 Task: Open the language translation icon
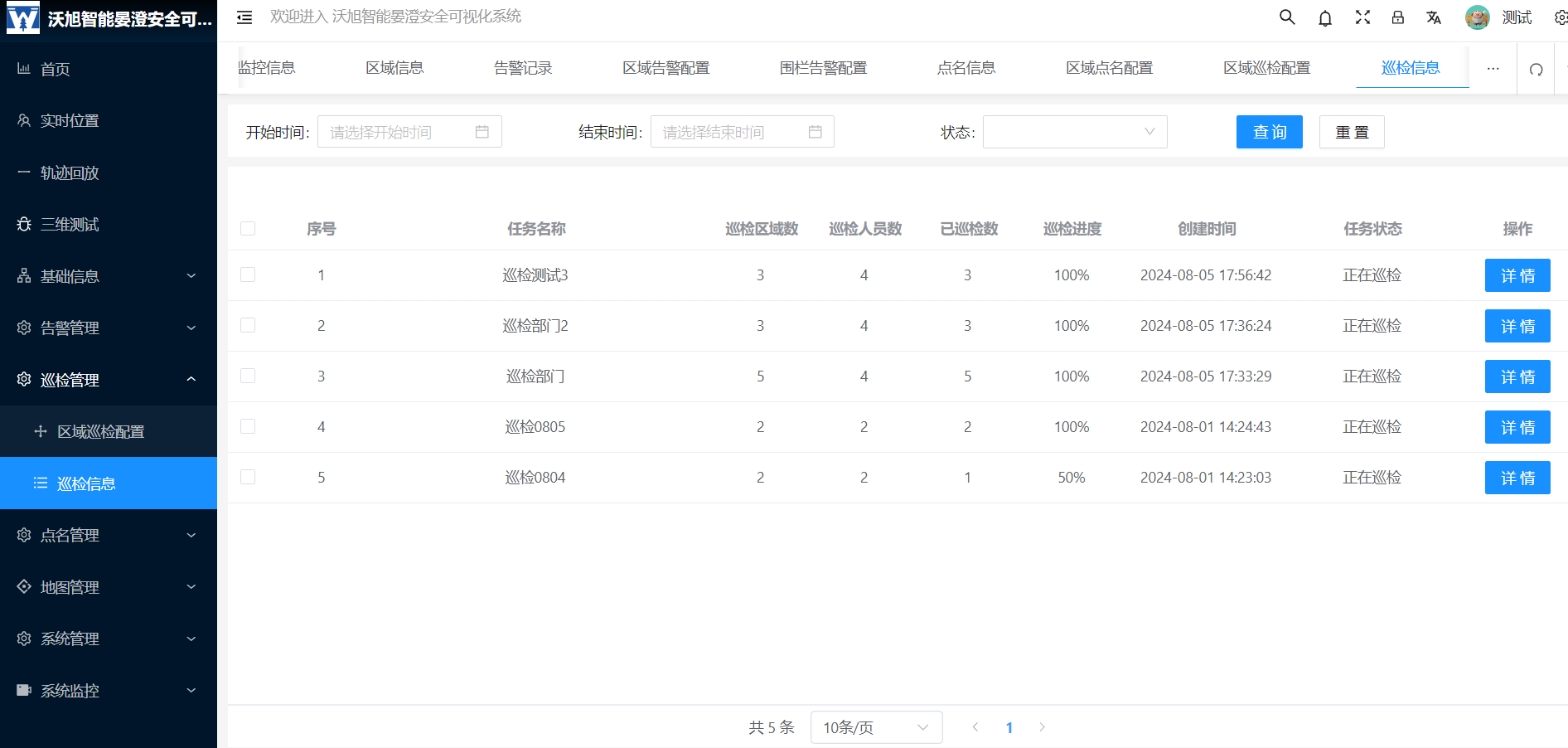click(1434, 18)
